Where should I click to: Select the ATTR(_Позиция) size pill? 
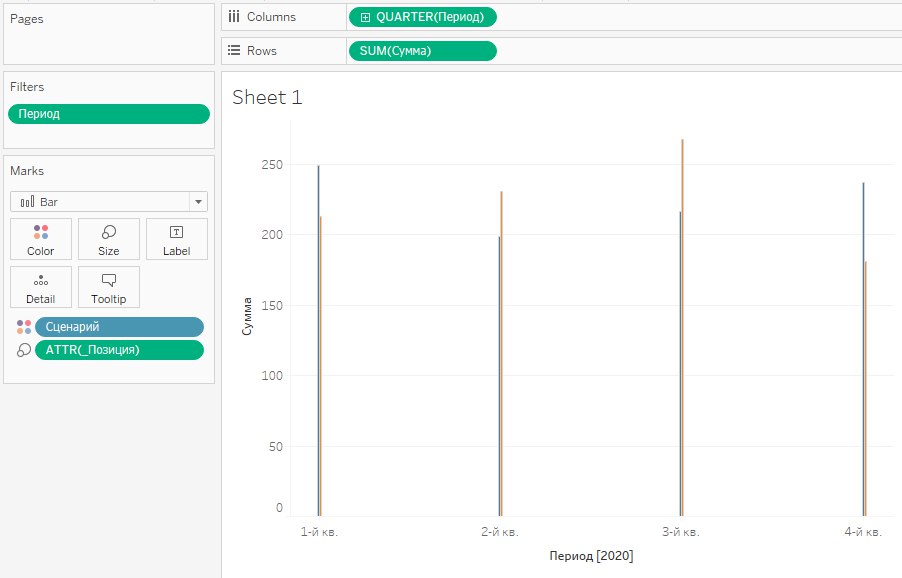coord(119,350)
